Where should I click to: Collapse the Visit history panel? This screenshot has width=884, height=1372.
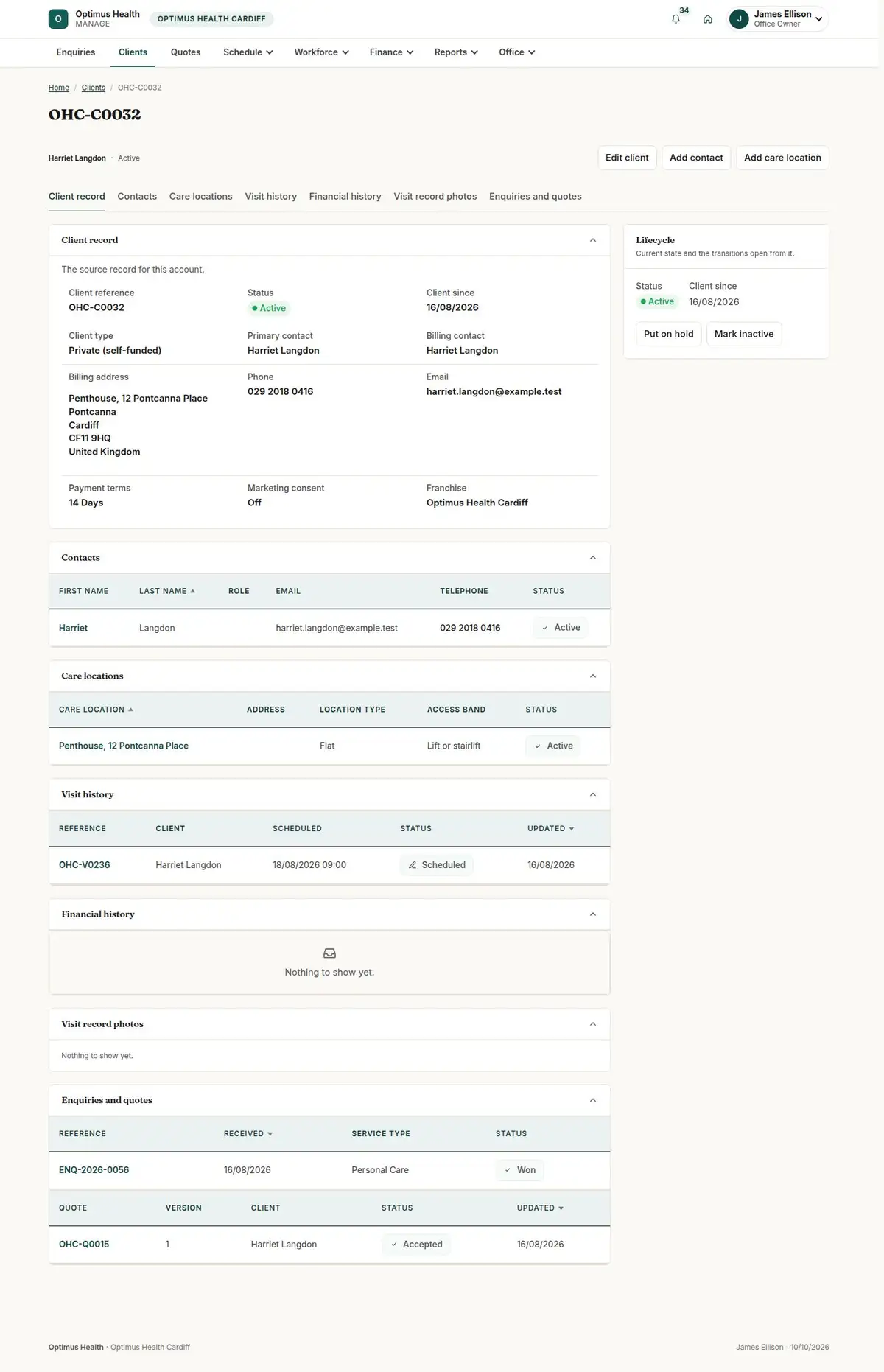[x=592, y=794]
